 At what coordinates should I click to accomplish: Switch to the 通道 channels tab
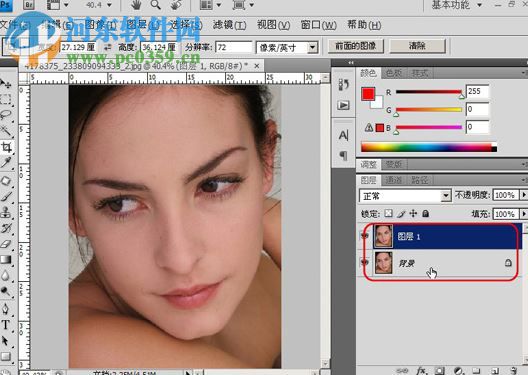pyautogui.click(x=394, y=180)
